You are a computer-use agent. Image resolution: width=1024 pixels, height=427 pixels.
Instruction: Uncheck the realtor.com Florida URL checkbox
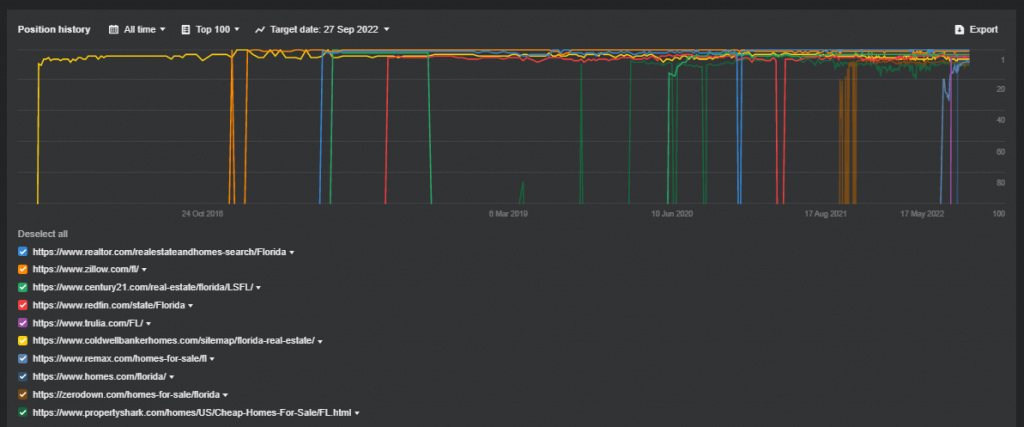pyautogui.click(x=23, y=251)
